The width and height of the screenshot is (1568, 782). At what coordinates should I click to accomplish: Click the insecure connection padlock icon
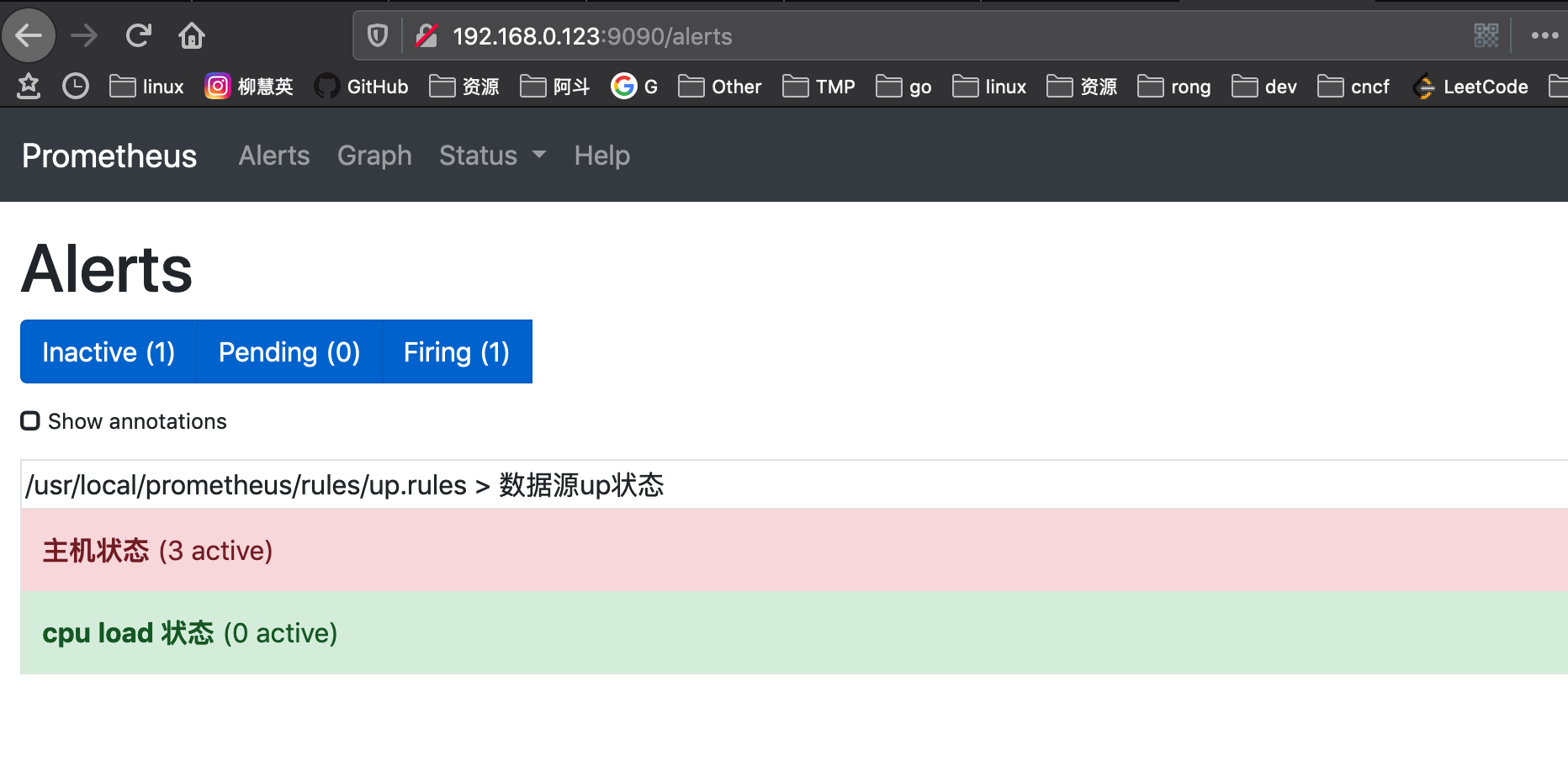pos(427,35)
